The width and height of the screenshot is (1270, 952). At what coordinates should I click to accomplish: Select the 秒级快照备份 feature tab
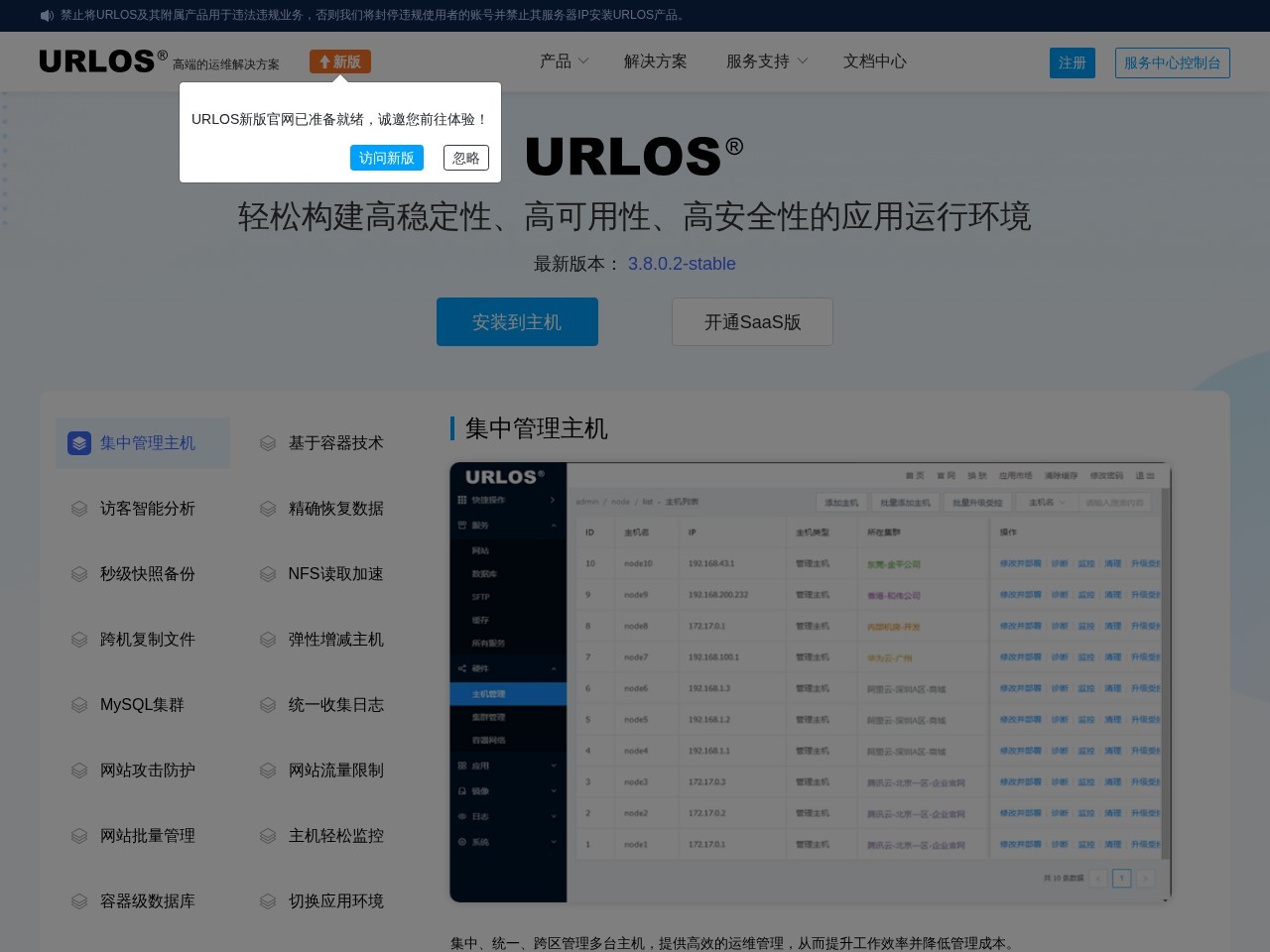click(147, 574)
